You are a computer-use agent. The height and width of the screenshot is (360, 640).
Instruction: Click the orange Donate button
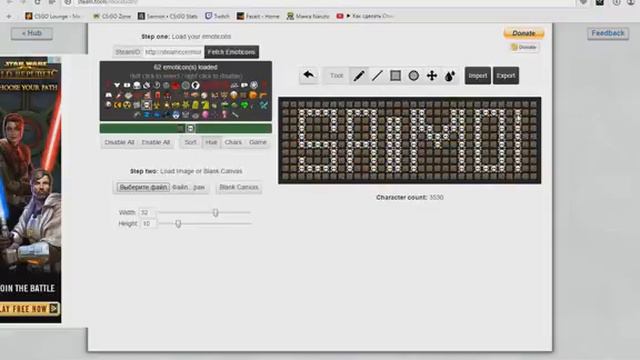point(524,33)
